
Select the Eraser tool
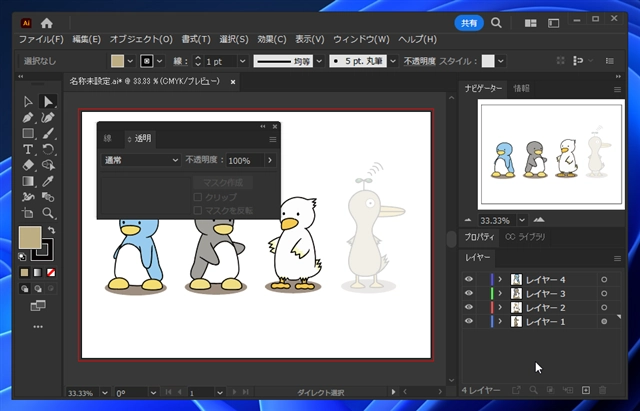point(28,165)
